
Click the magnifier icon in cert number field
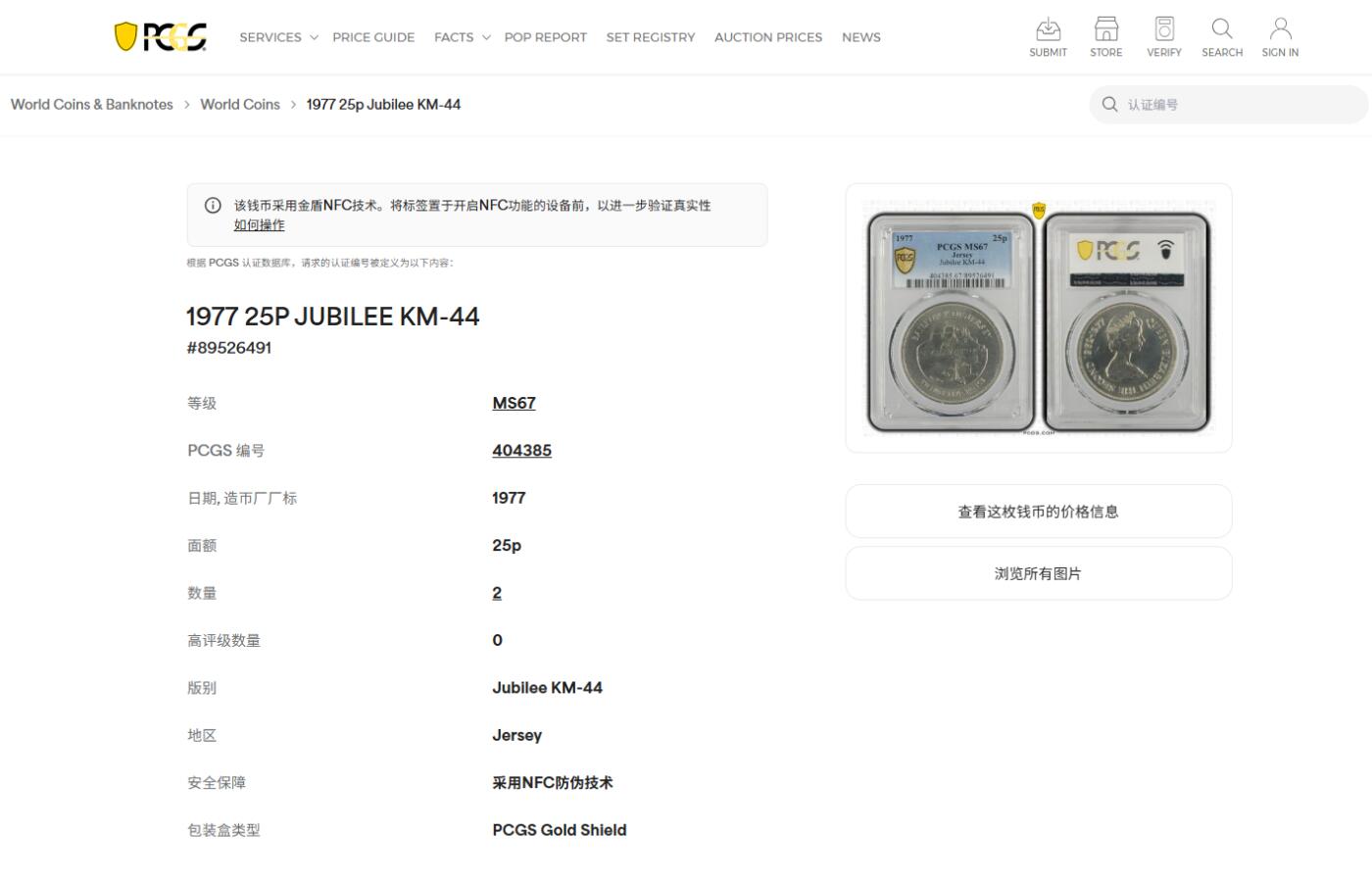[x=1109, y=104]
